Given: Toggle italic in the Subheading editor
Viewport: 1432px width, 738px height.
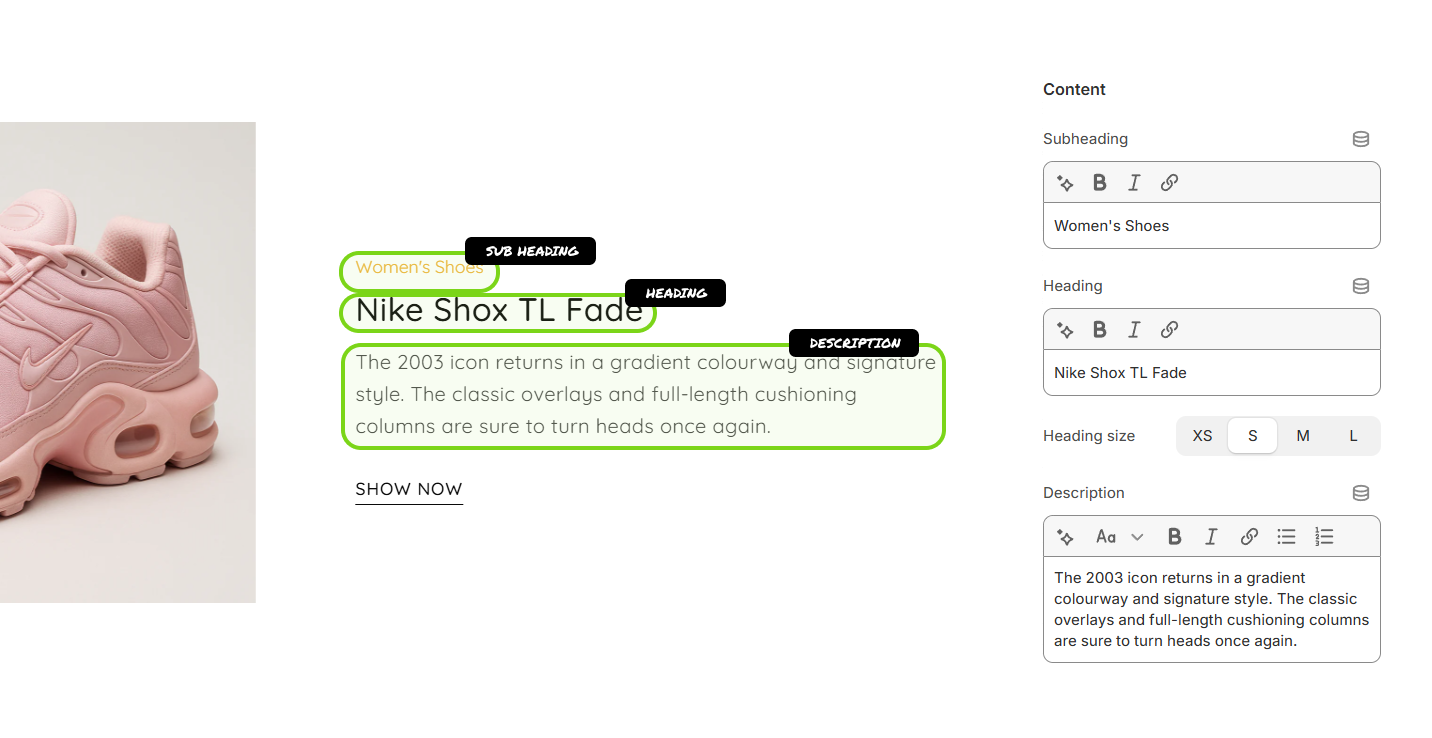Looking at the screenshot, I should 1134,183.
